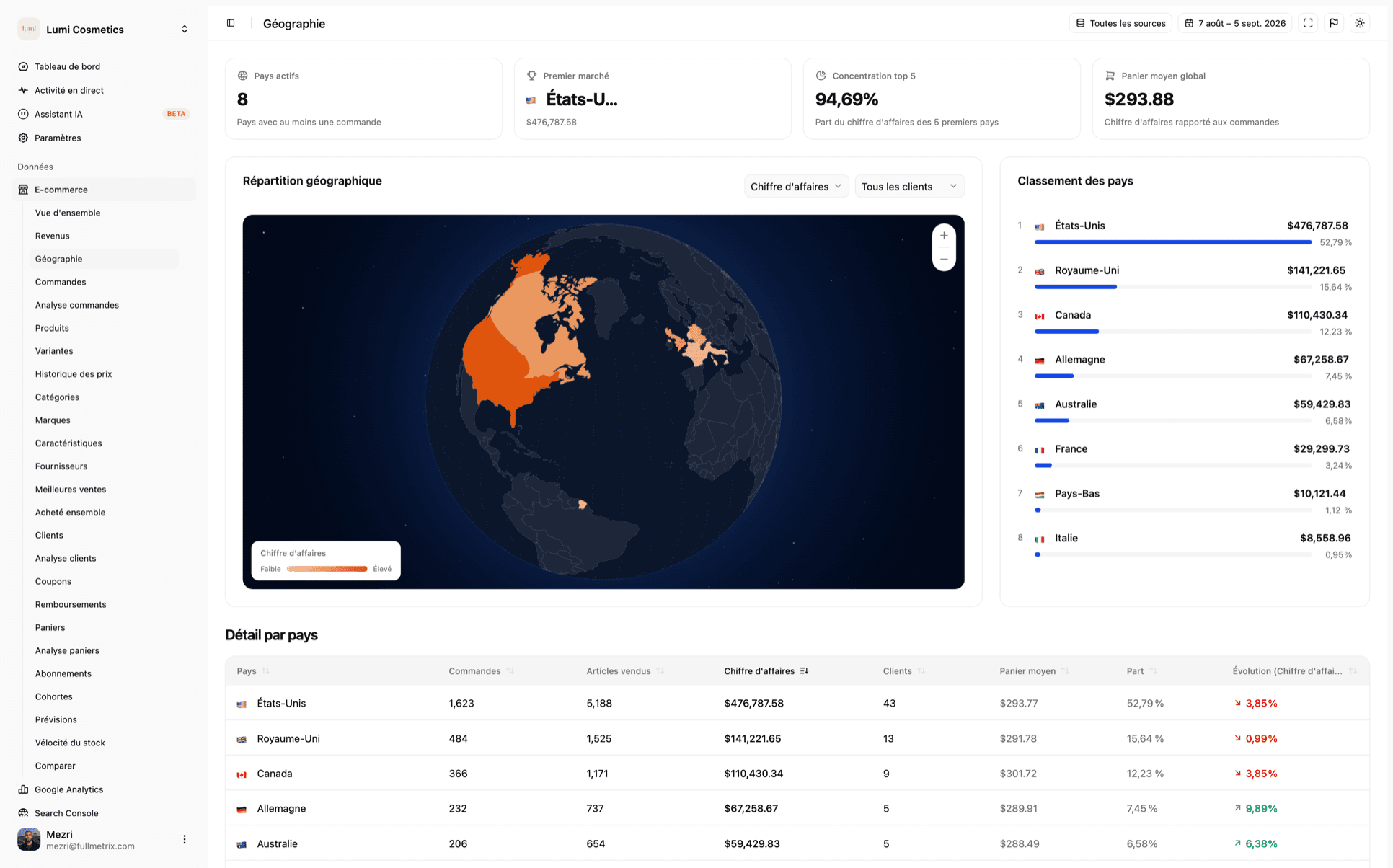The width and height of the screenshot is (1393, 868).
Task: Open Tous les clients dropdown
Action: pos(909,187)
